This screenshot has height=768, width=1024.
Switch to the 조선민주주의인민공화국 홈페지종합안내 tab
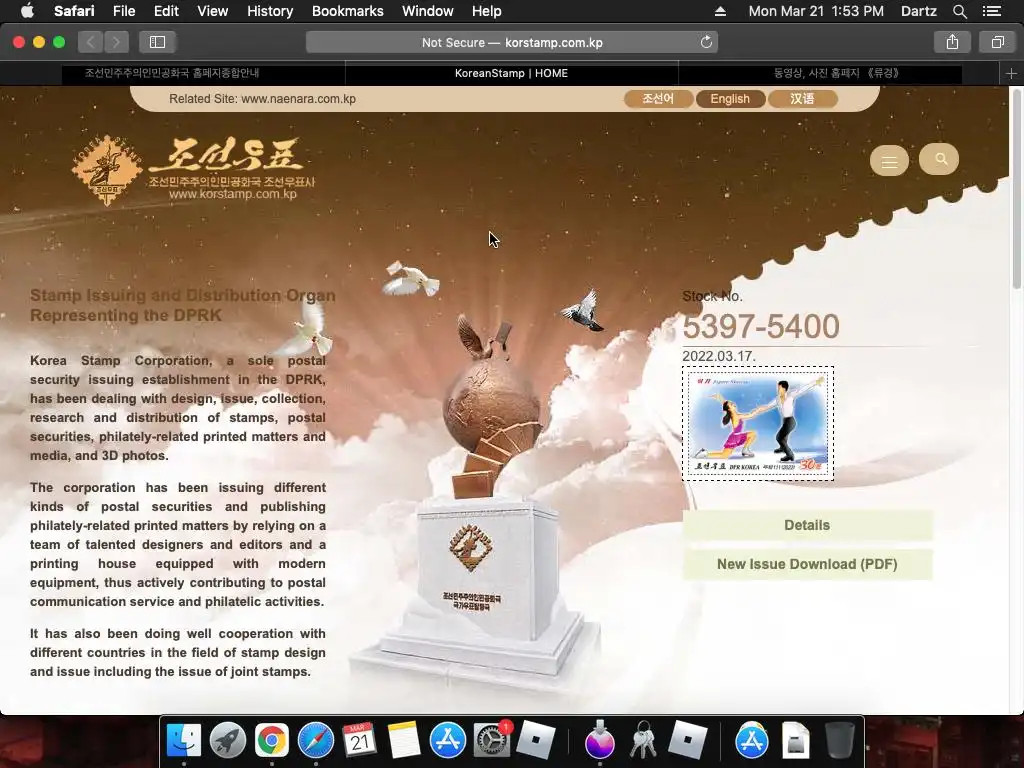click(x=172, y=73)
